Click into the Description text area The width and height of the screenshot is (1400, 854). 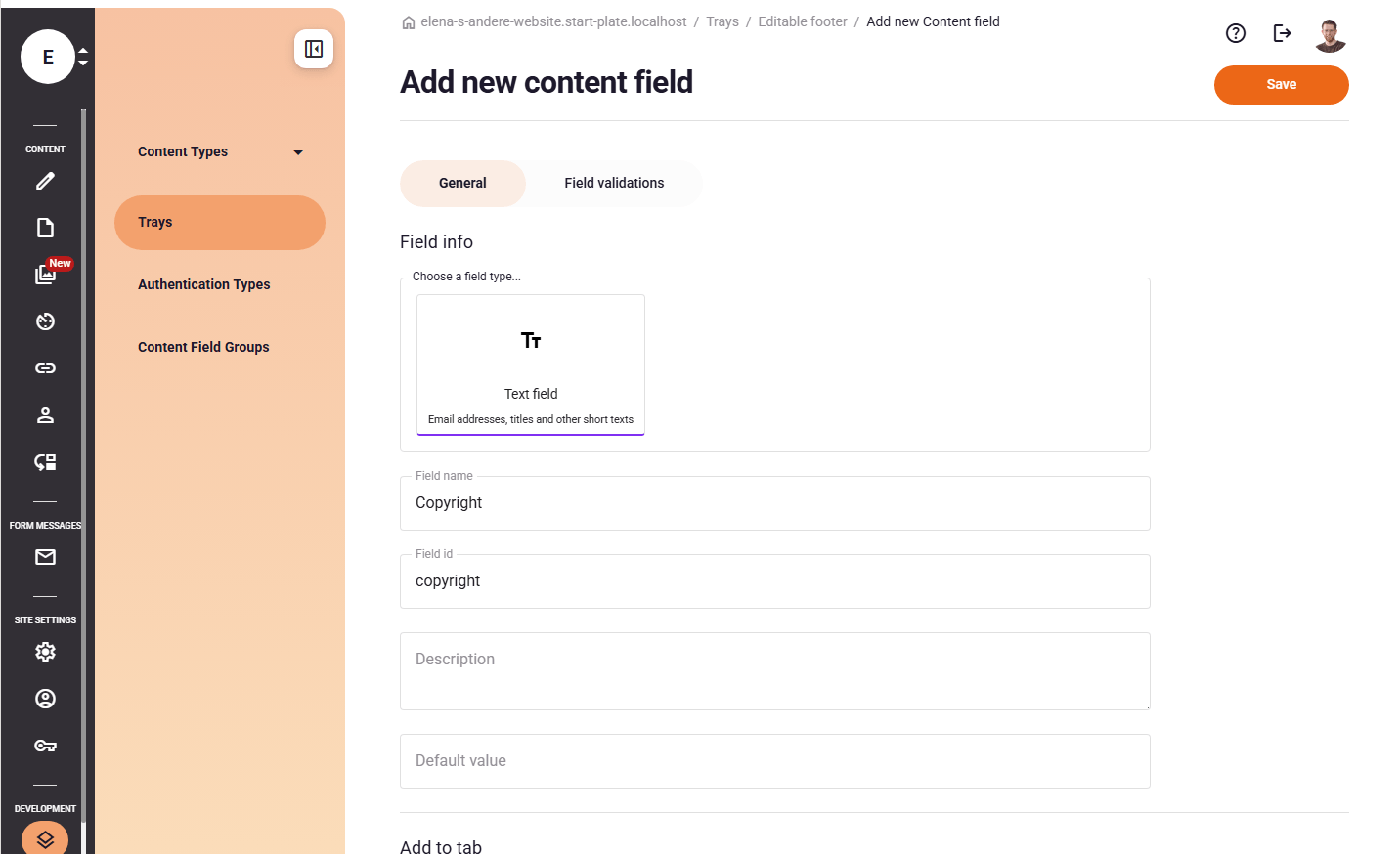tap(774, 671)
